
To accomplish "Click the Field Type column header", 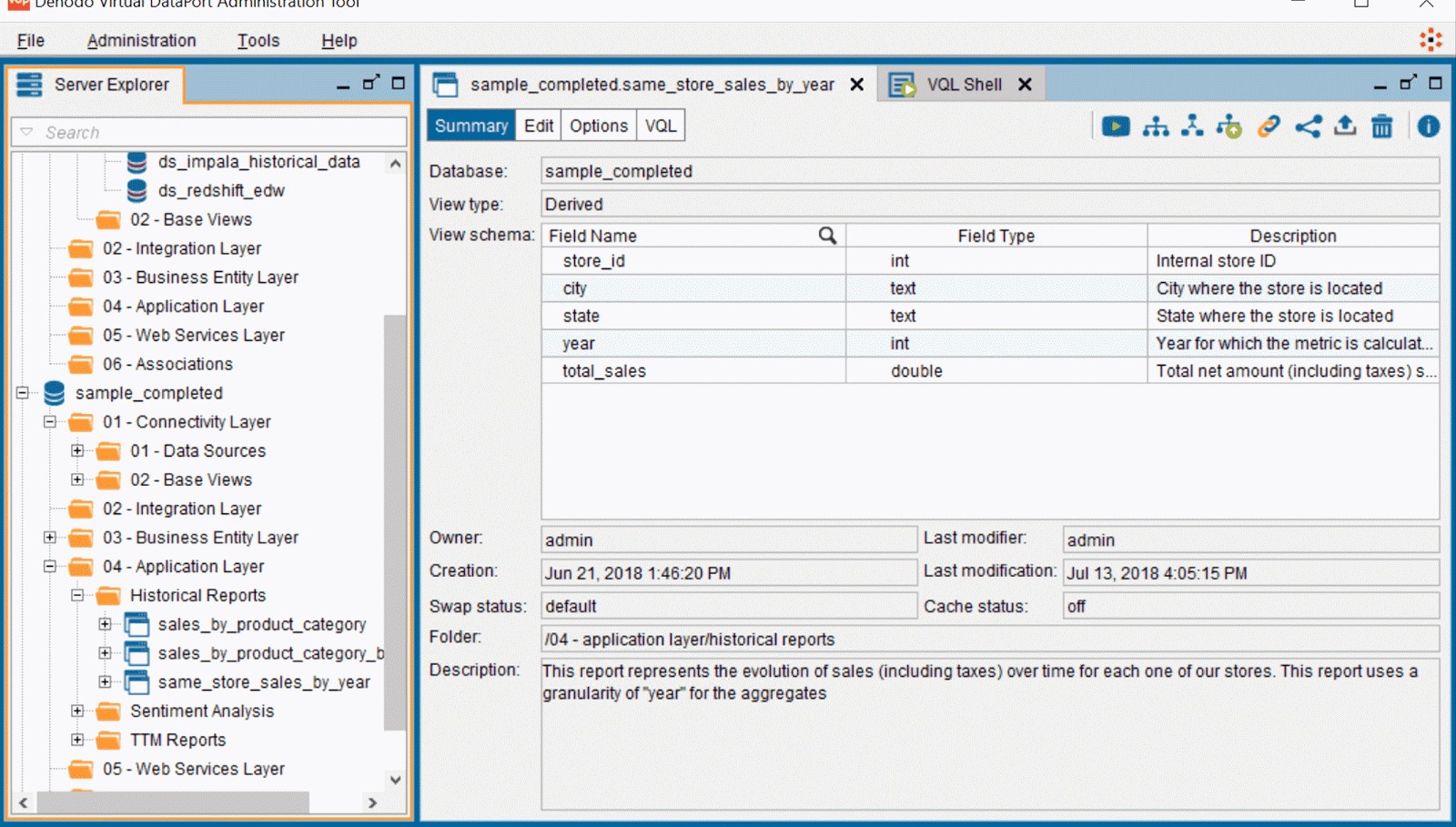I will (996, 236).
